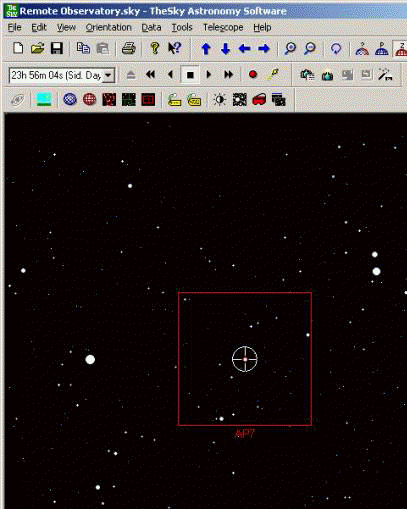Create a new sky document
The width and height of the screenshot is (407, 509).
(x=18, y=49)
